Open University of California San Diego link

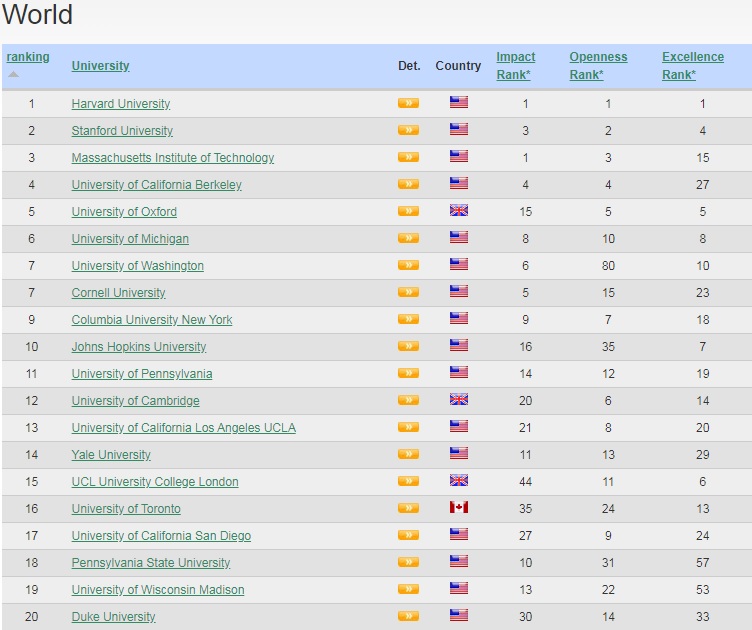(161, 536)
